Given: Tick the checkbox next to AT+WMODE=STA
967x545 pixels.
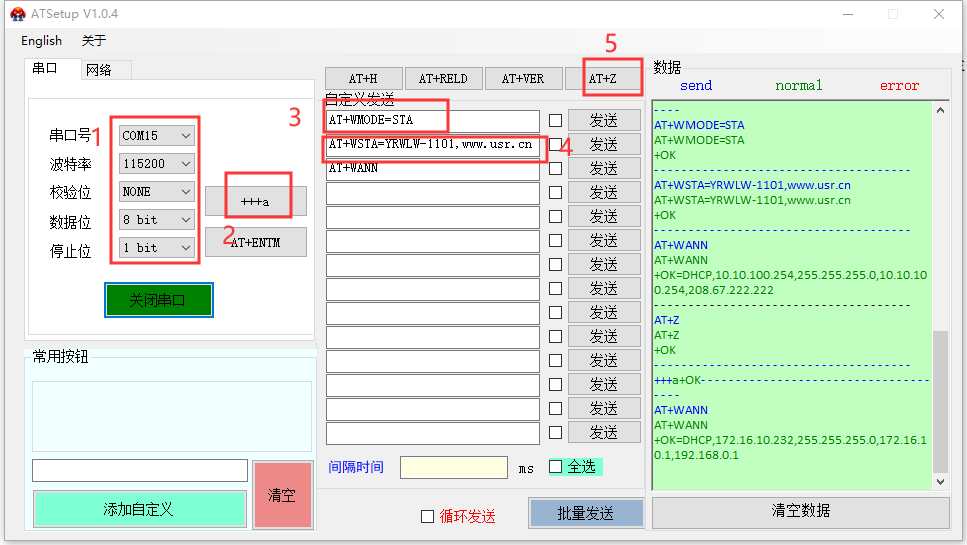Looking at the screenshot, I should [555, 120].
